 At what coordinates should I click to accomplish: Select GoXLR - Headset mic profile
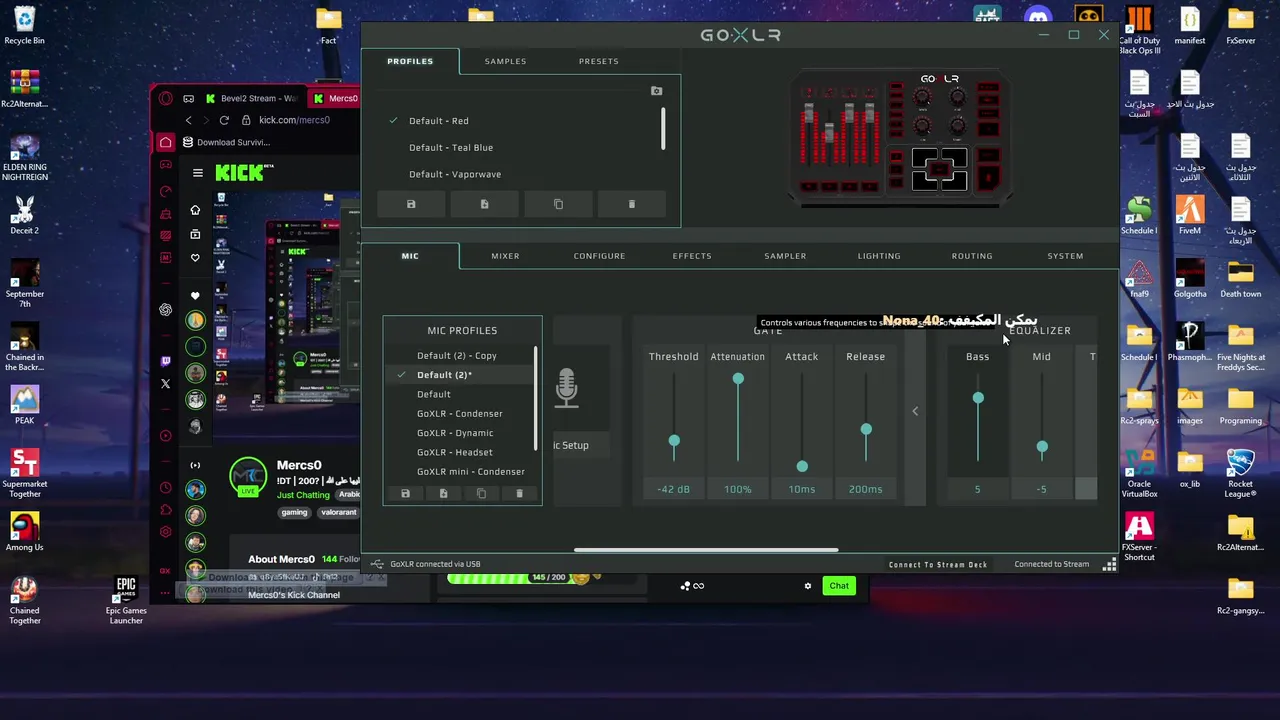click(x=455, y=452)
